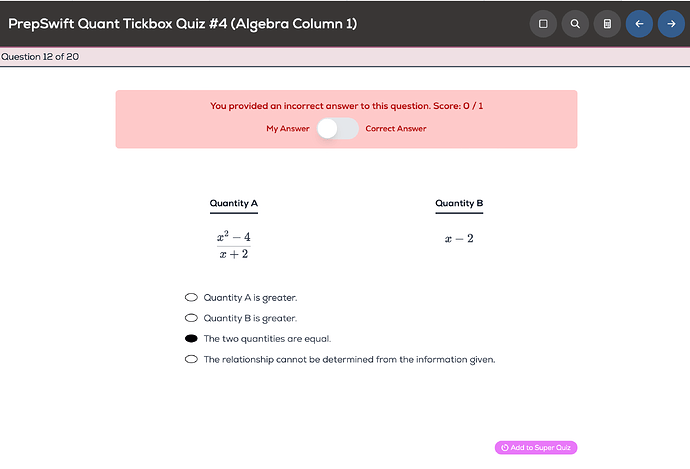Click the "My Answer" label
The image size is (690, 469).
click(x=288, y=128)
